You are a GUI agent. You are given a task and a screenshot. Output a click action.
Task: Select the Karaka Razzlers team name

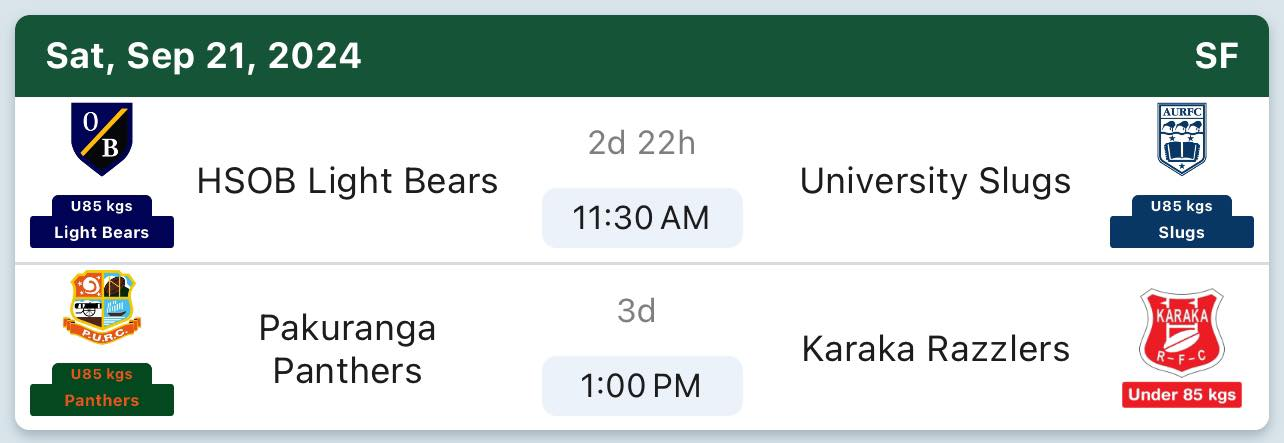coord(935,349)
